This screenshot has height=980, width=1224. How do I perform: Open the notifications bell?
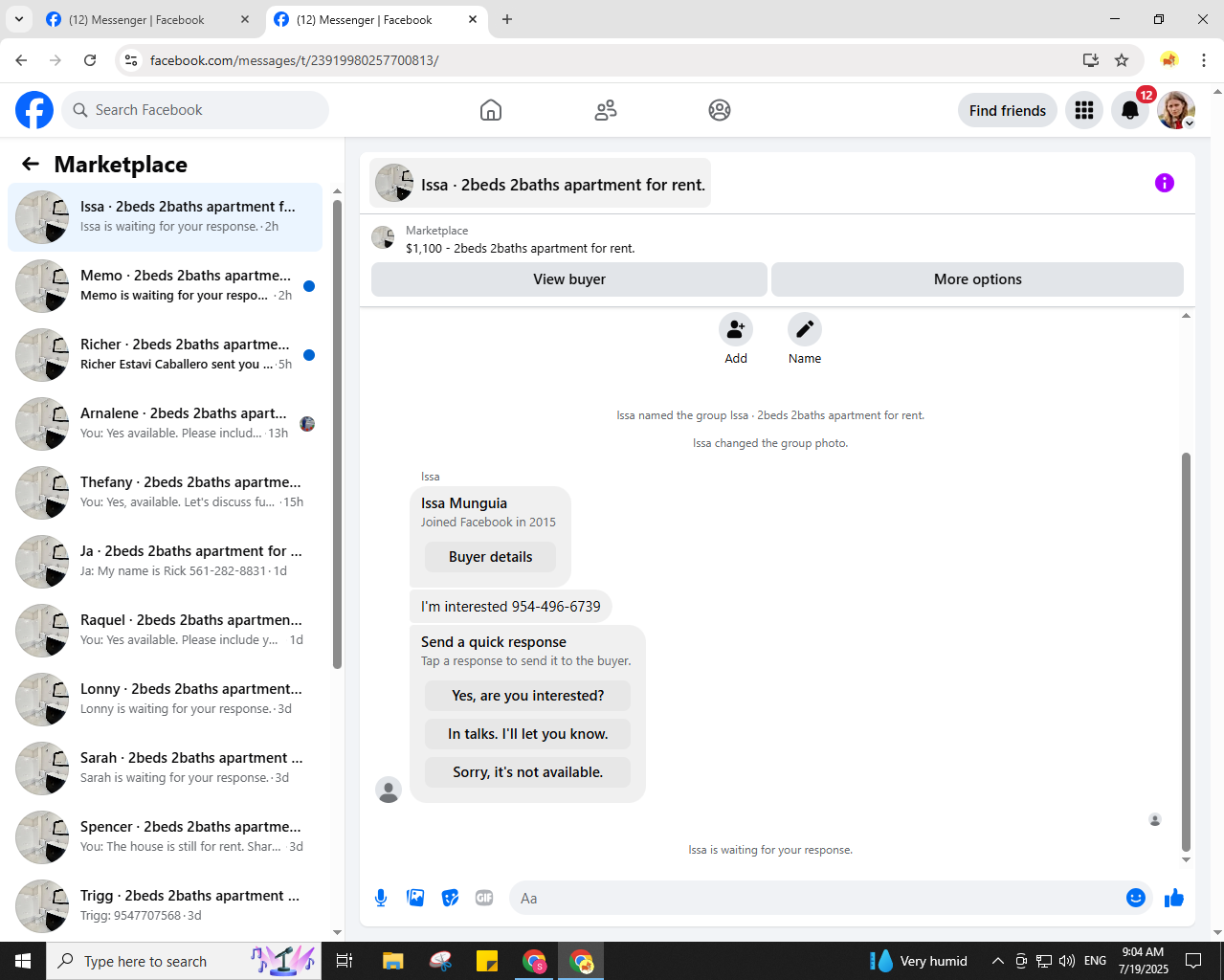click(1130, 110)
